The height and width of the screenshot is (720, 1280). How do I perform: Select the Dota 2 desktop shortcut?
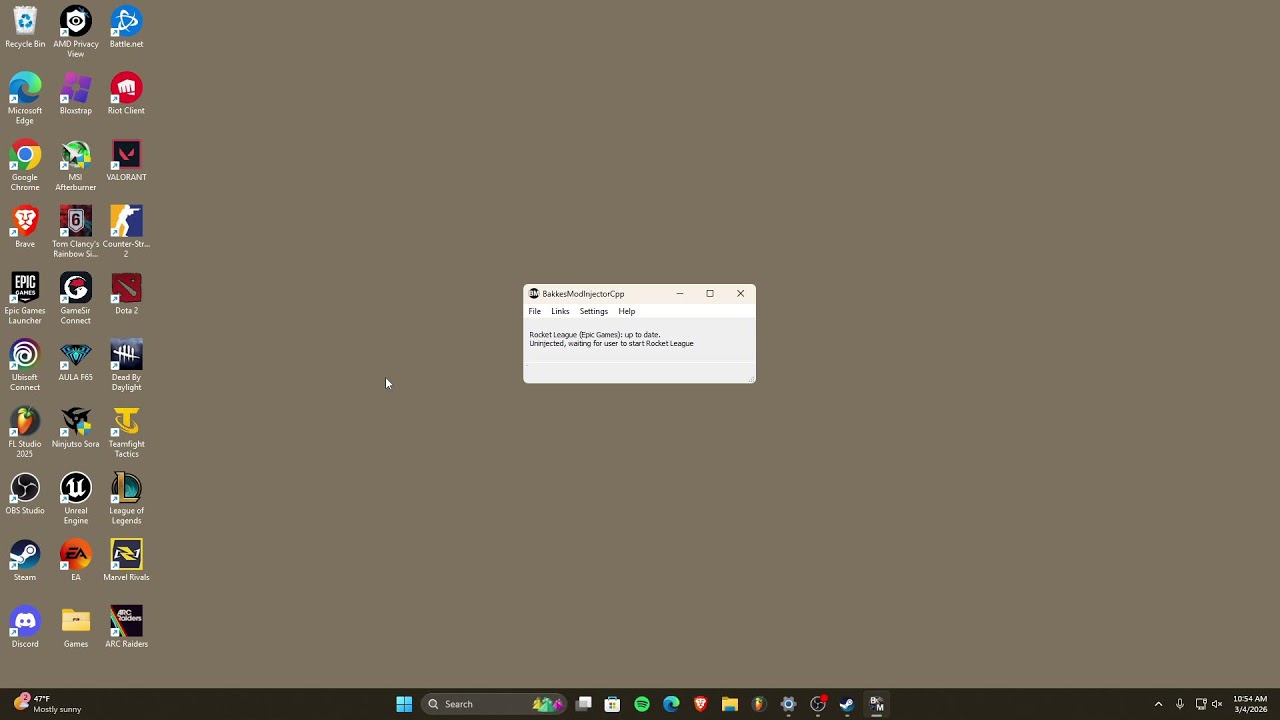click(x=126, y=294)
